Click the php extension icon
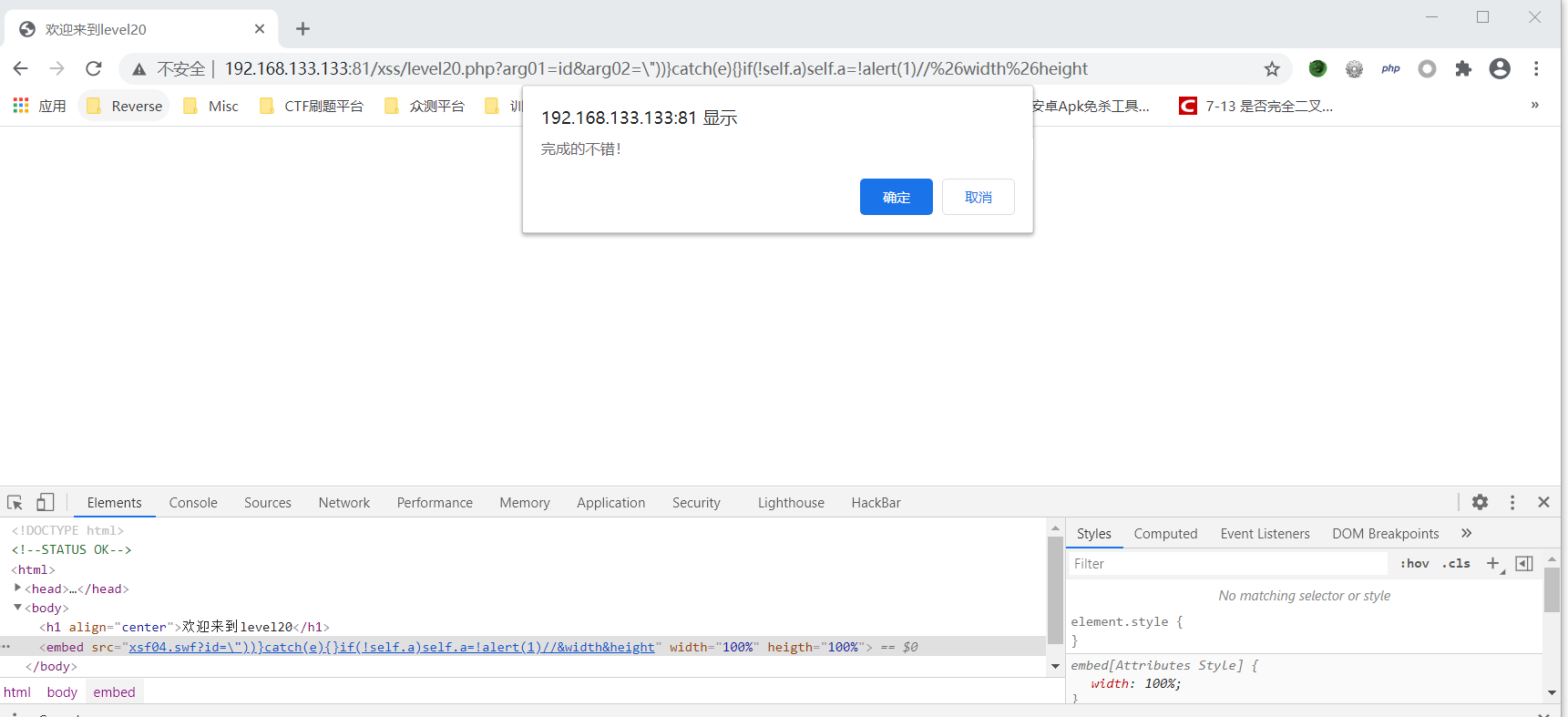Viewport: 1568px width, 717px height. click(x=1390, y=69)
